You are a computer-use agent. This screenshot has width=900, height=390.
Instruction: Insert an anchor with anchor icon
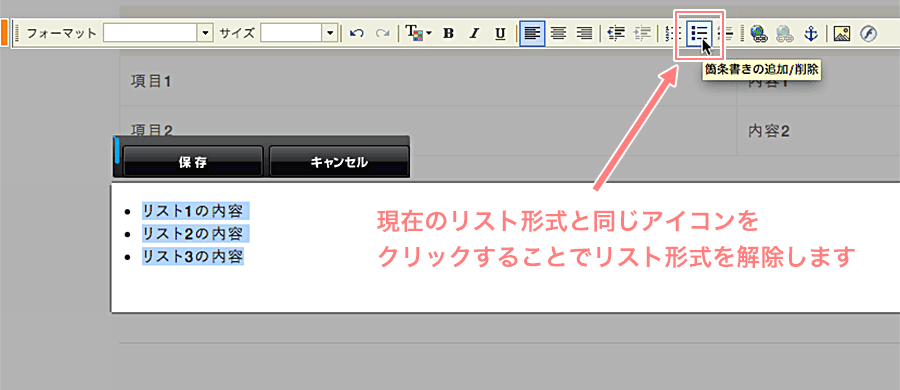810,34
